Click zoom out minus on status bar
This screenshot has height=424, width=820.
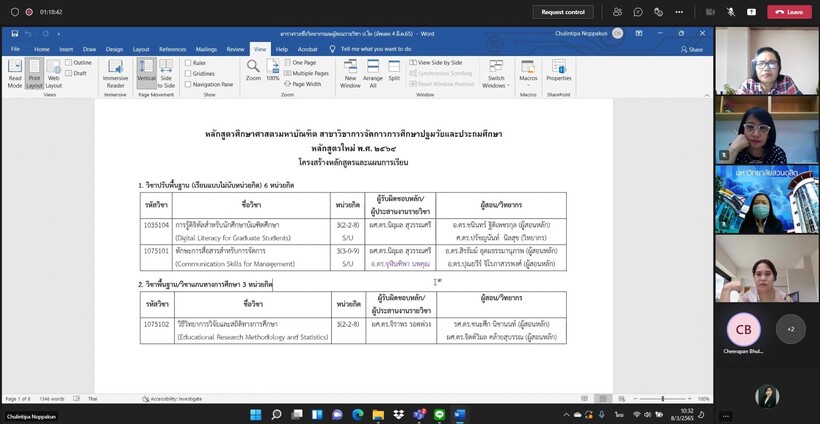(635, 399)
